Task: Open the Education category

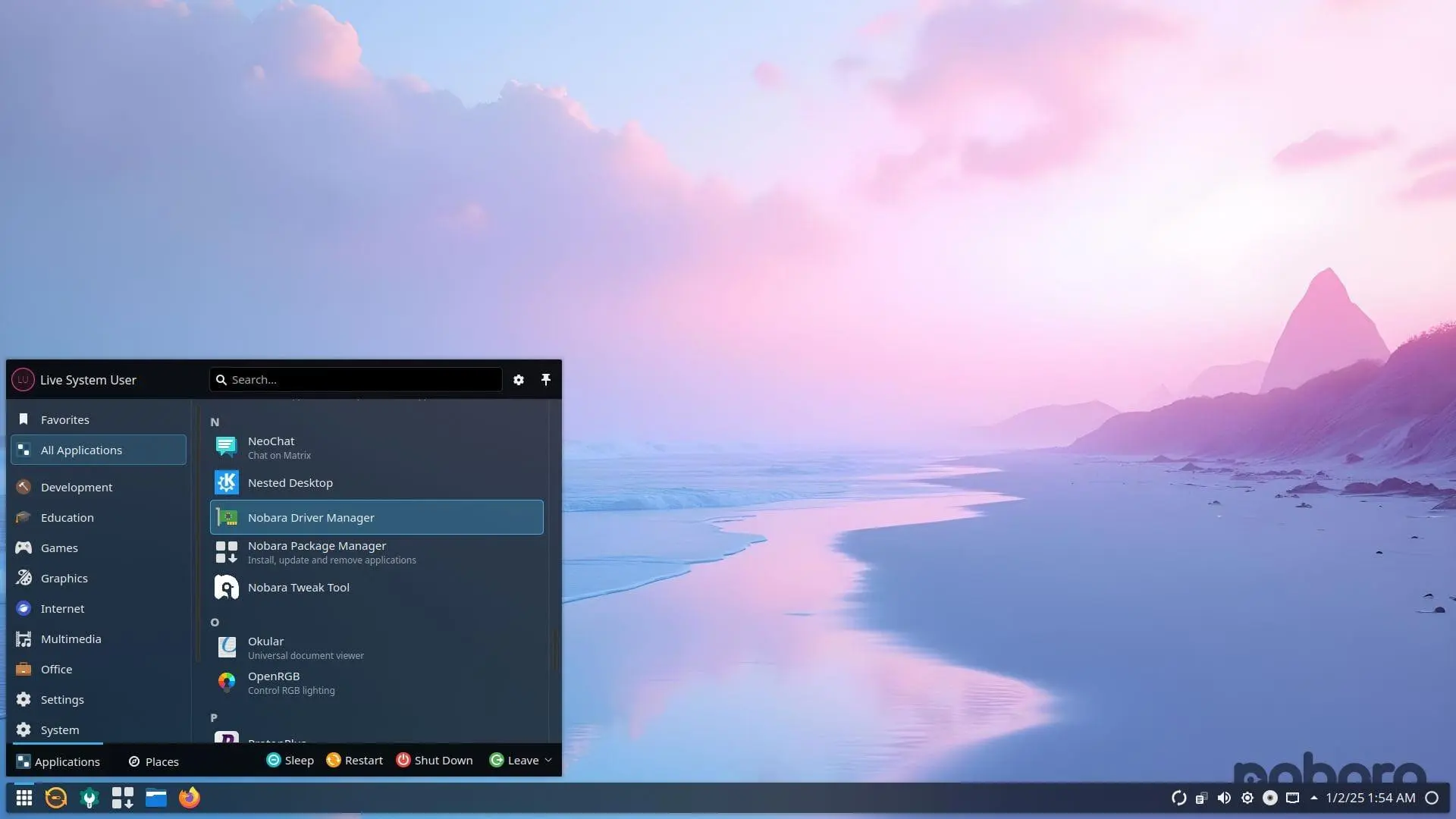Action: (99, 517)
